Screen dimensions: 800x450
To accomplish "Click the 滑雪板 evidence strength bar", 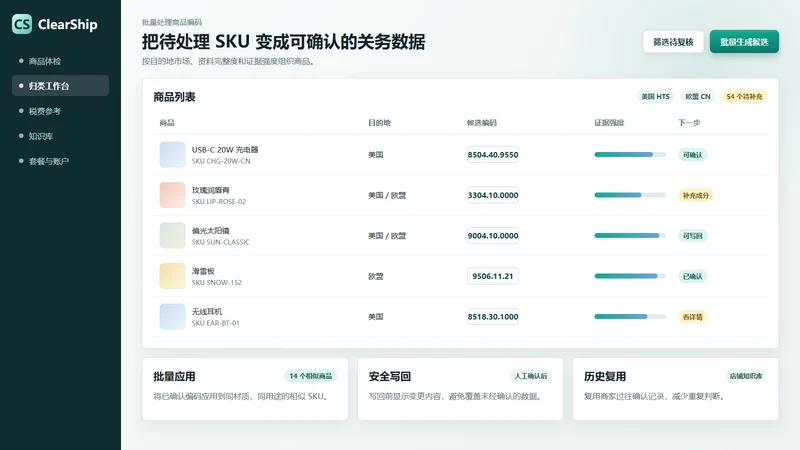I will [x=630, y=276].
